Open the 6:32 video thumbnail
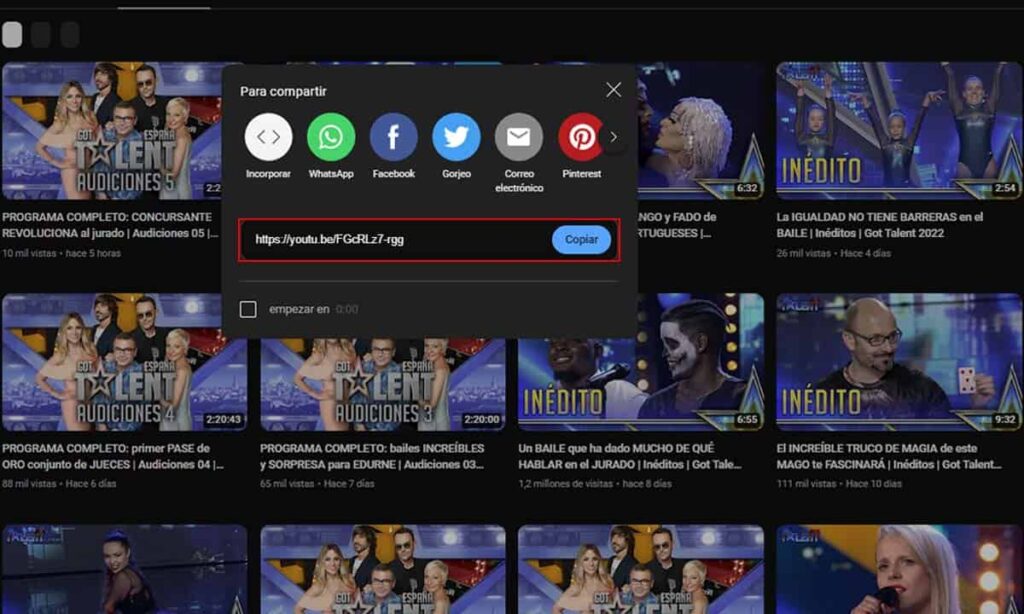The image size is (1024, 614). point(700,131)
